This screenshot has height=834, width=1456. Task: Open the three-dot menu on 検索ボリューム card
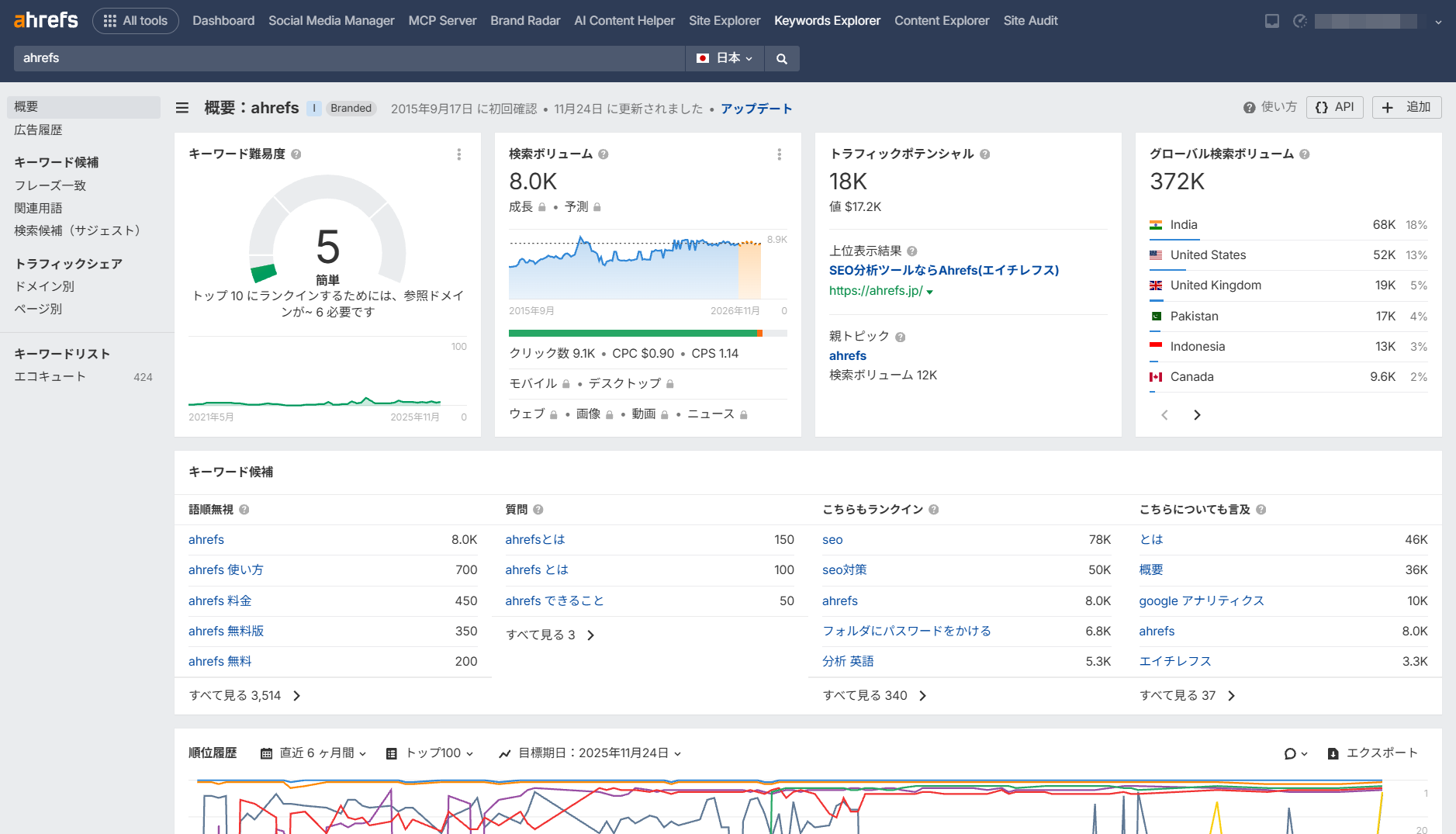tap(780, 154)
